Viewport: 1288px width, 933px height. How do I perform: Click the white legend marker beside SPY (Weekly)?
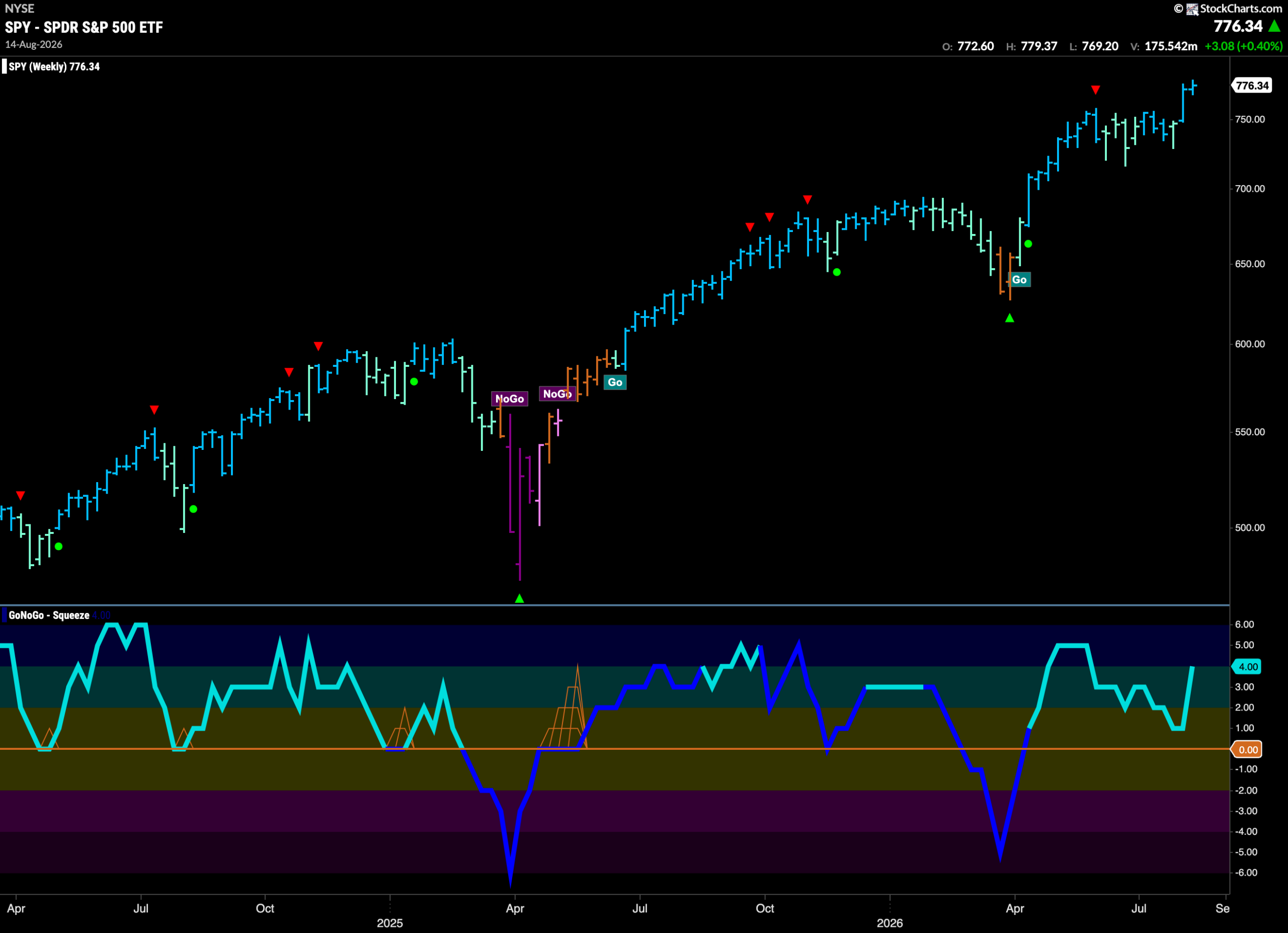[5, 66]
